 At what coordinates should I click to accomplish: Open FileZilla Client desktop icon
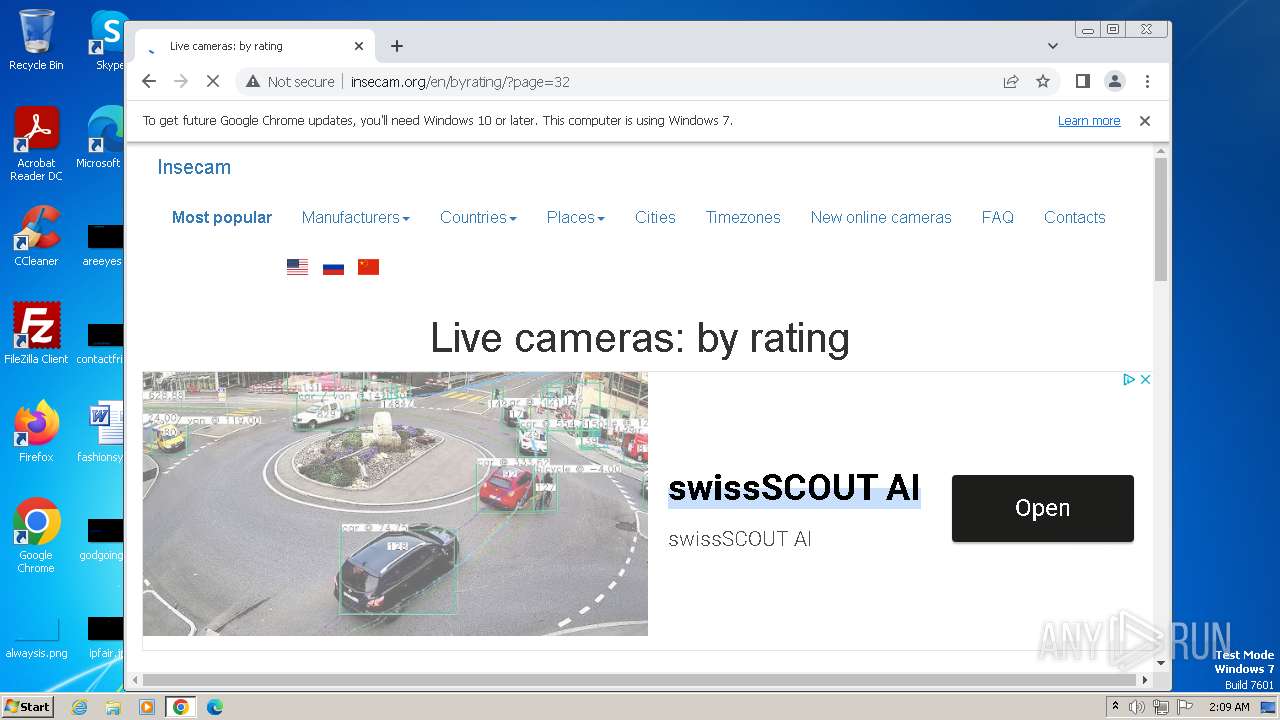(36, 333)
